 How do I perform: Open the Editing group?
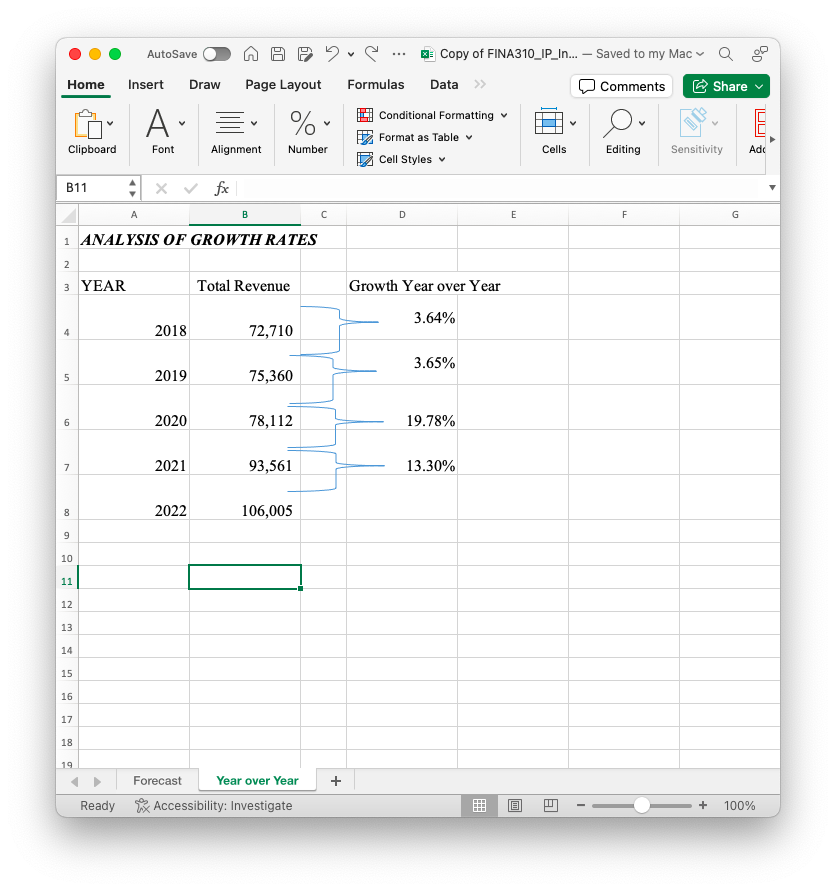pyautogui.click(x=623, y=133)
